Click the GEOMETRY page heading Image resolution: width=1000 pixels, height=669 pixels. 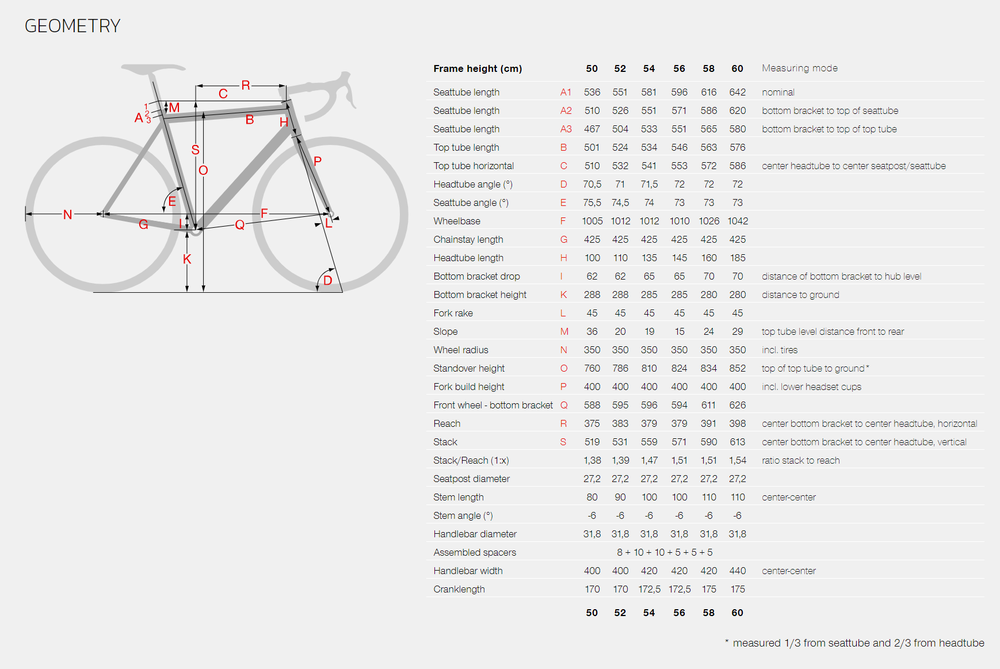[x=72, y=26]
